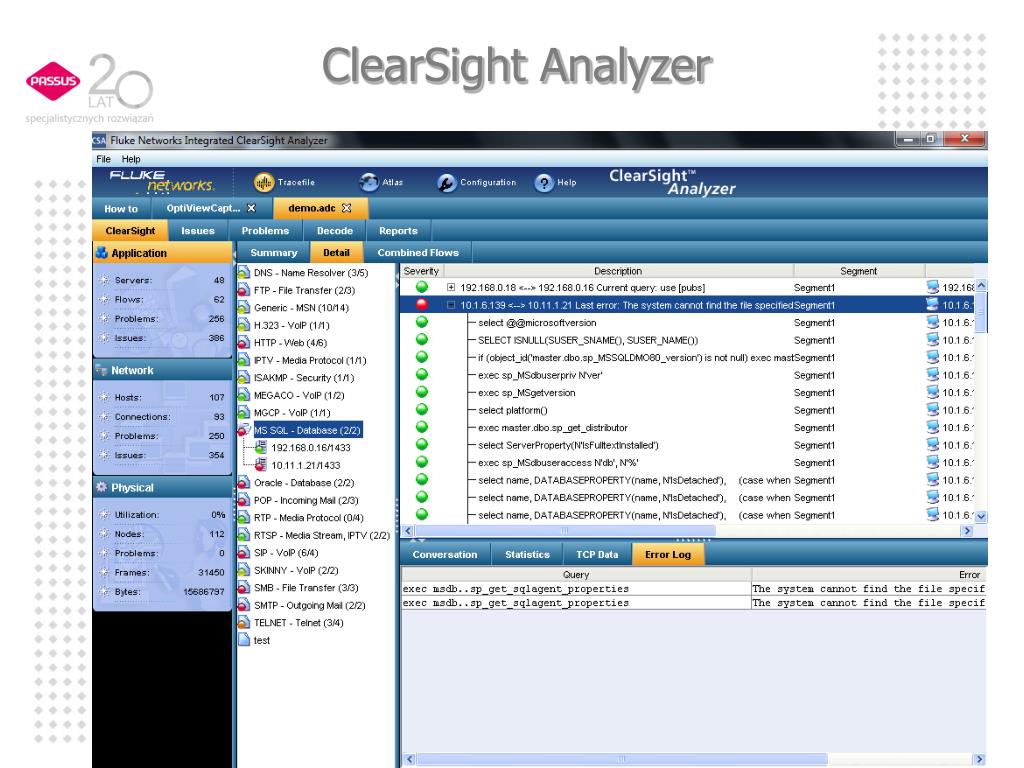1024x768 pixels.
Task: Select SKINNY - VoIP (2/2) entry
Action: (296, 570)
